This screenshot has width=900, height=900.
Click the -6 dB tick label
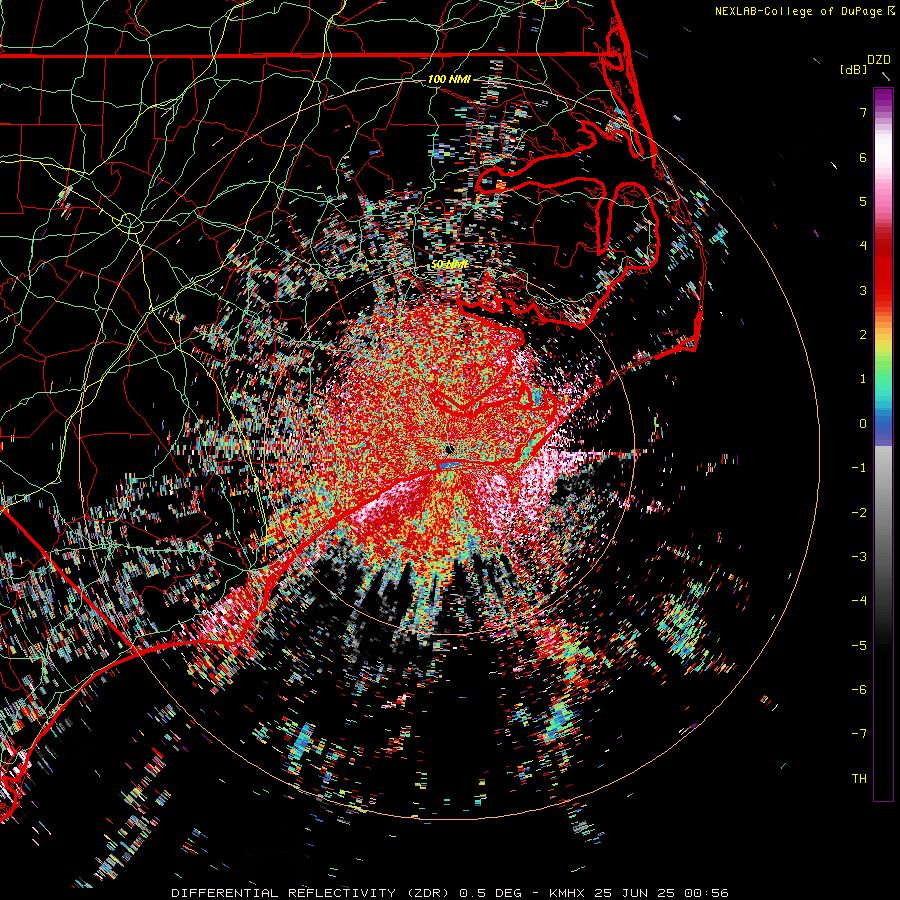[x=859, y=690]
